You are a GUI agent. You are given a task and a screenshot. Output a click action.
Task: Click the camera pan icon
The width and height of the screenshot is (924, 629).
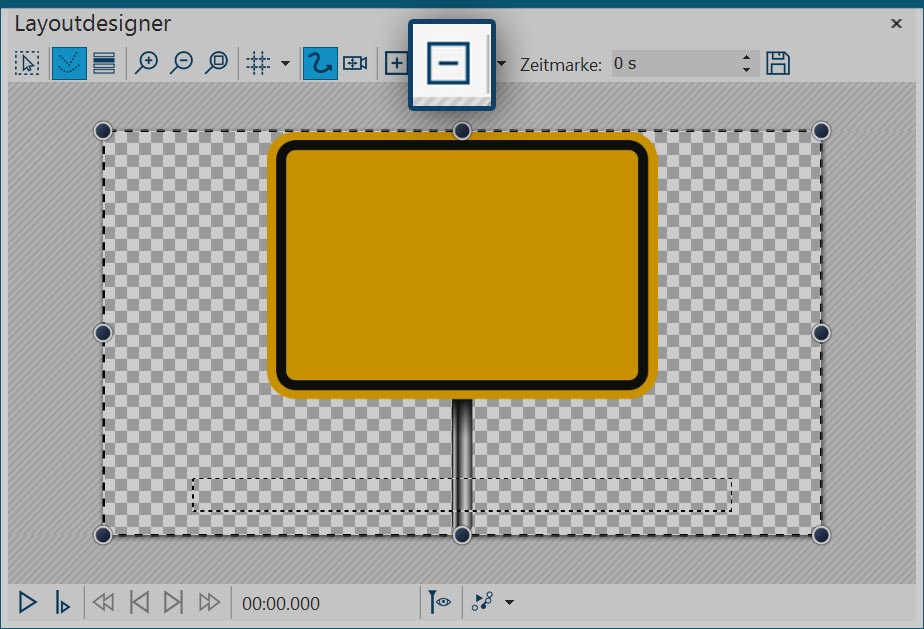(x=355, y=64)
